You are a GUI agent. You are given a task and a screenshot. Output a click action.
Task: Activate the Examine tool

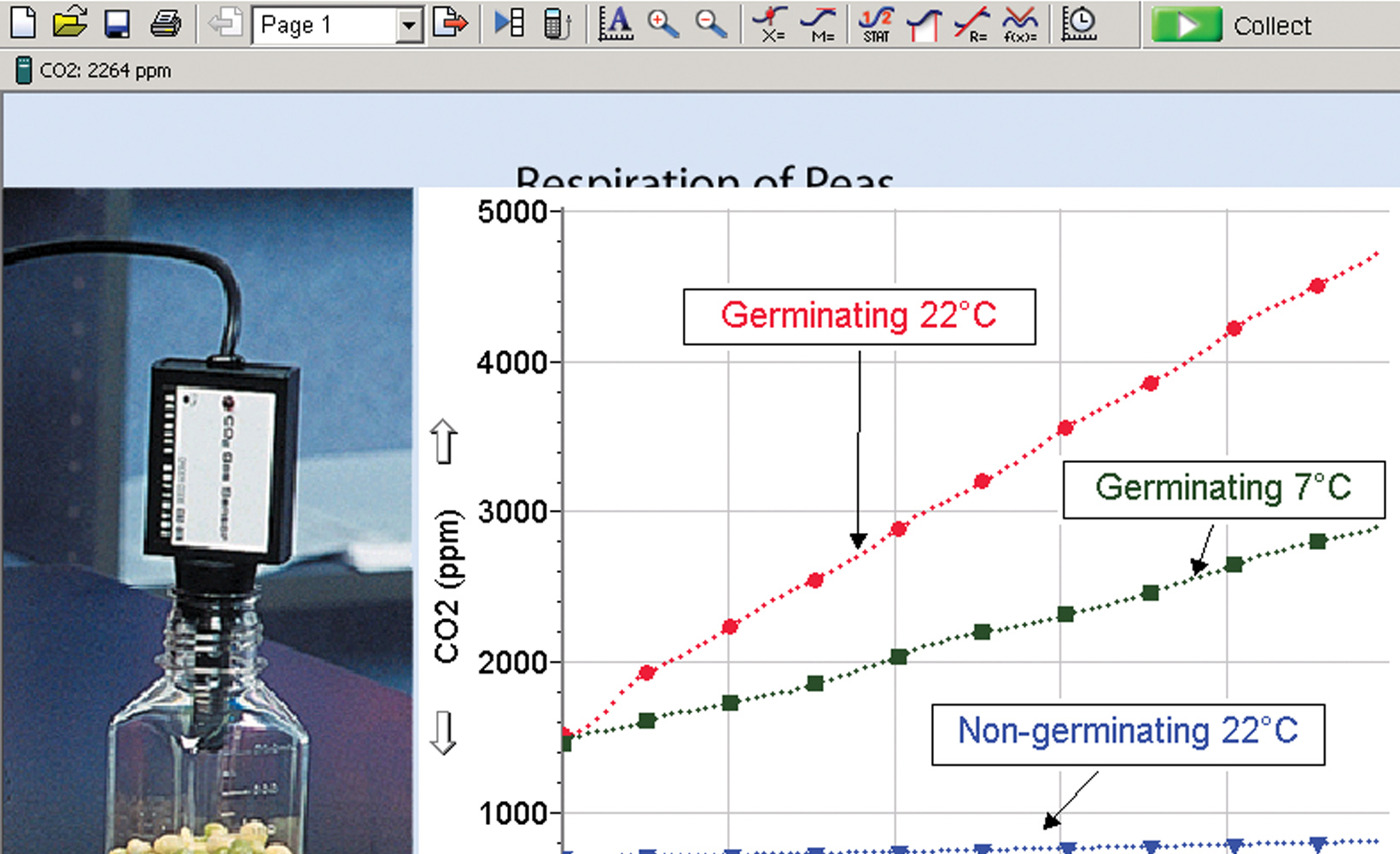tap(771, 23)
